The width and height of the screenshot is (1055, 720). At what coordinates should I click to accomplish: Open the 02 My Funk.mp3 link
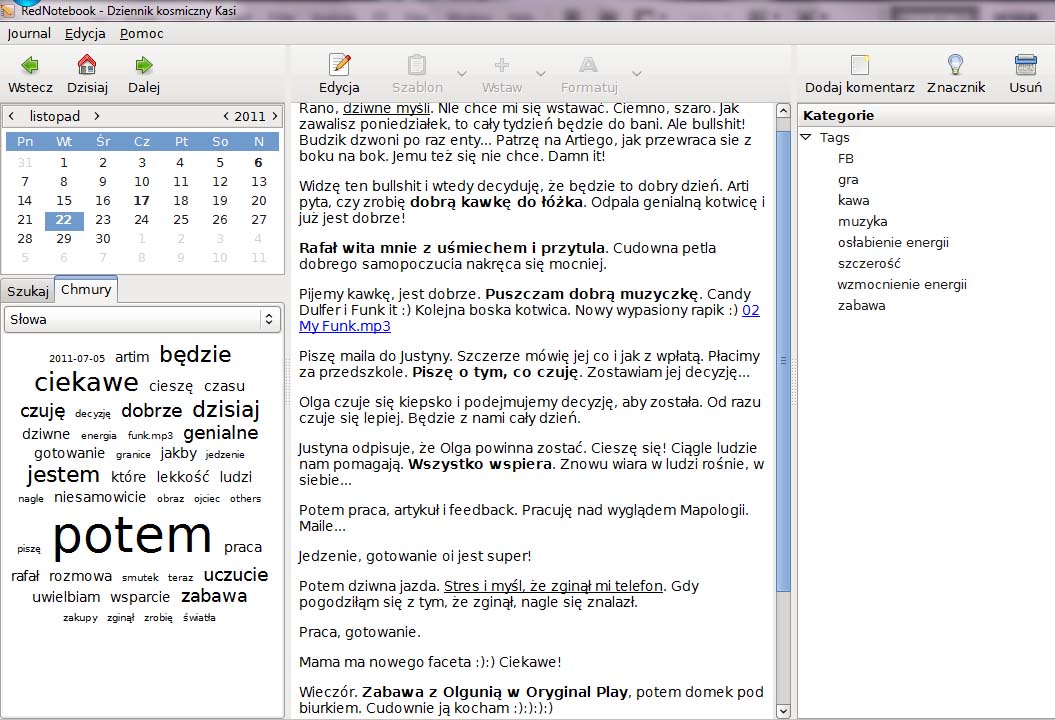tap(344, 326)
